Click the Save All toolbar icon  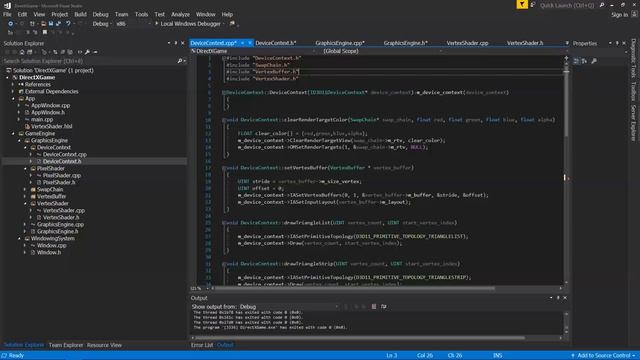tap(58, 24)
